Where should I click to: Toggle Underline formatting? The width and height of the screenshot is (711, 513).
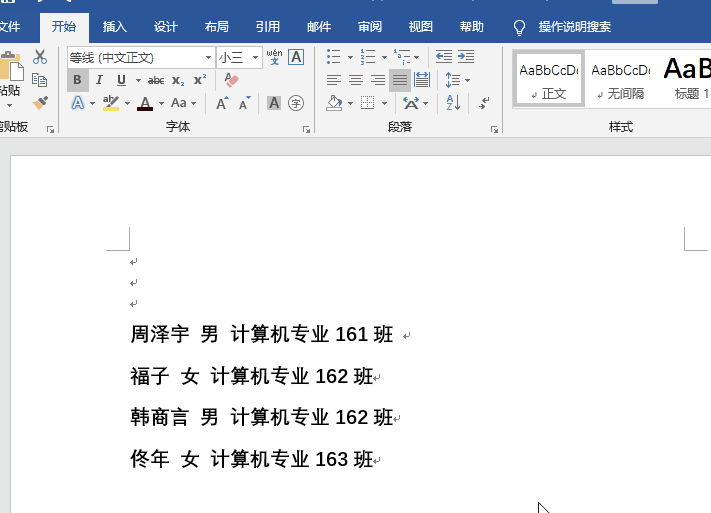[121, 80]
